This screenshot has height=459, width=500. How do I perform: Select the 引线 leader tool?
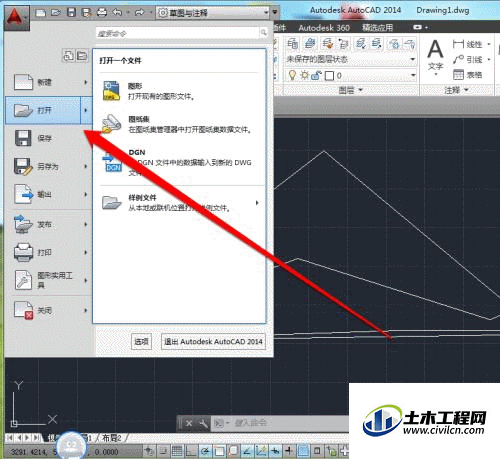(x=467, y=60)
